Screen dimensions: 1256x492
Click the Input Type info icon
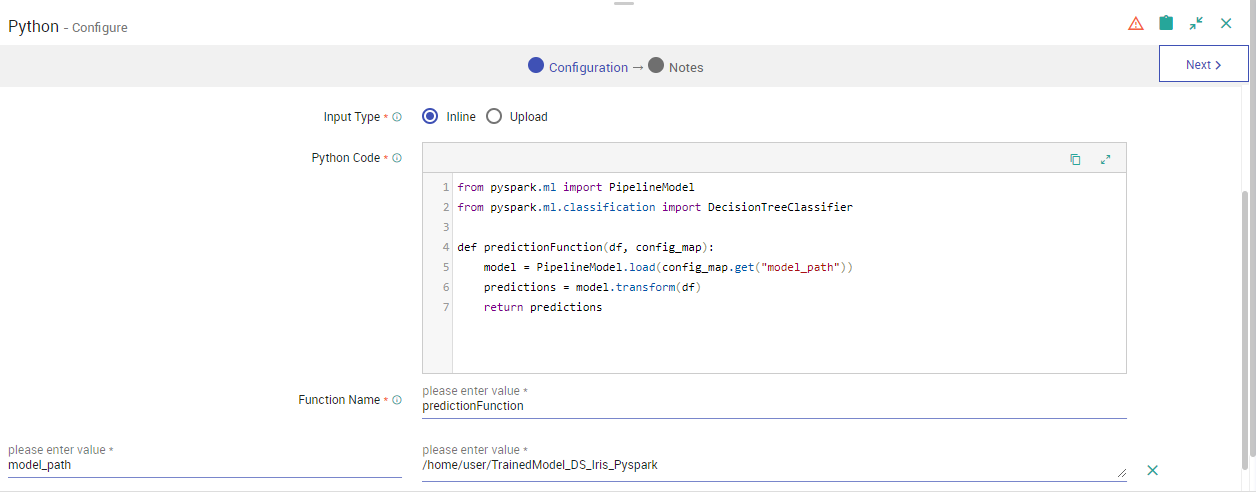click(397, 117)
